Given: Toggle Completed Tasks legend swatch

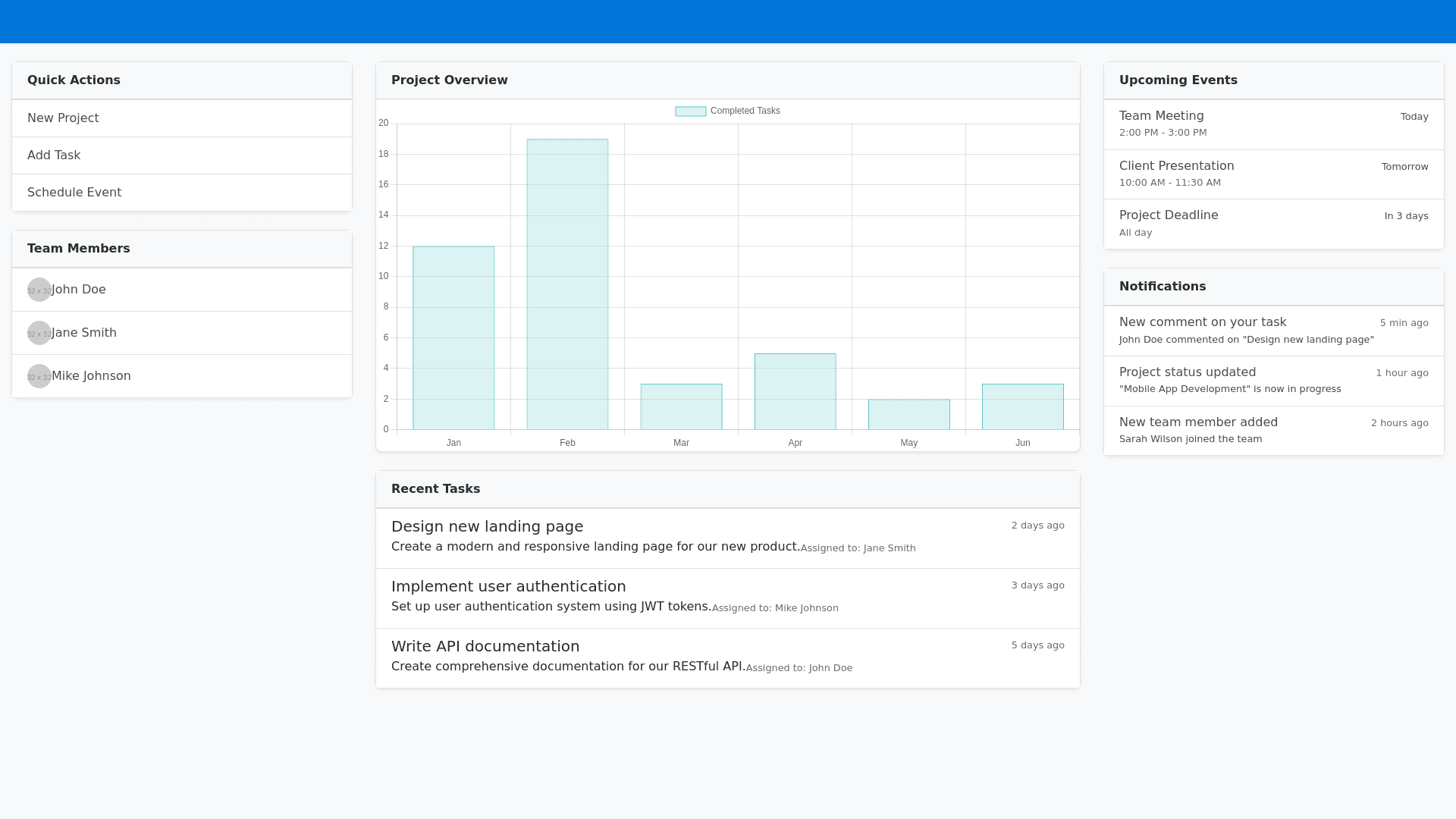Looking at the screenshot, I should click(690, 111).
